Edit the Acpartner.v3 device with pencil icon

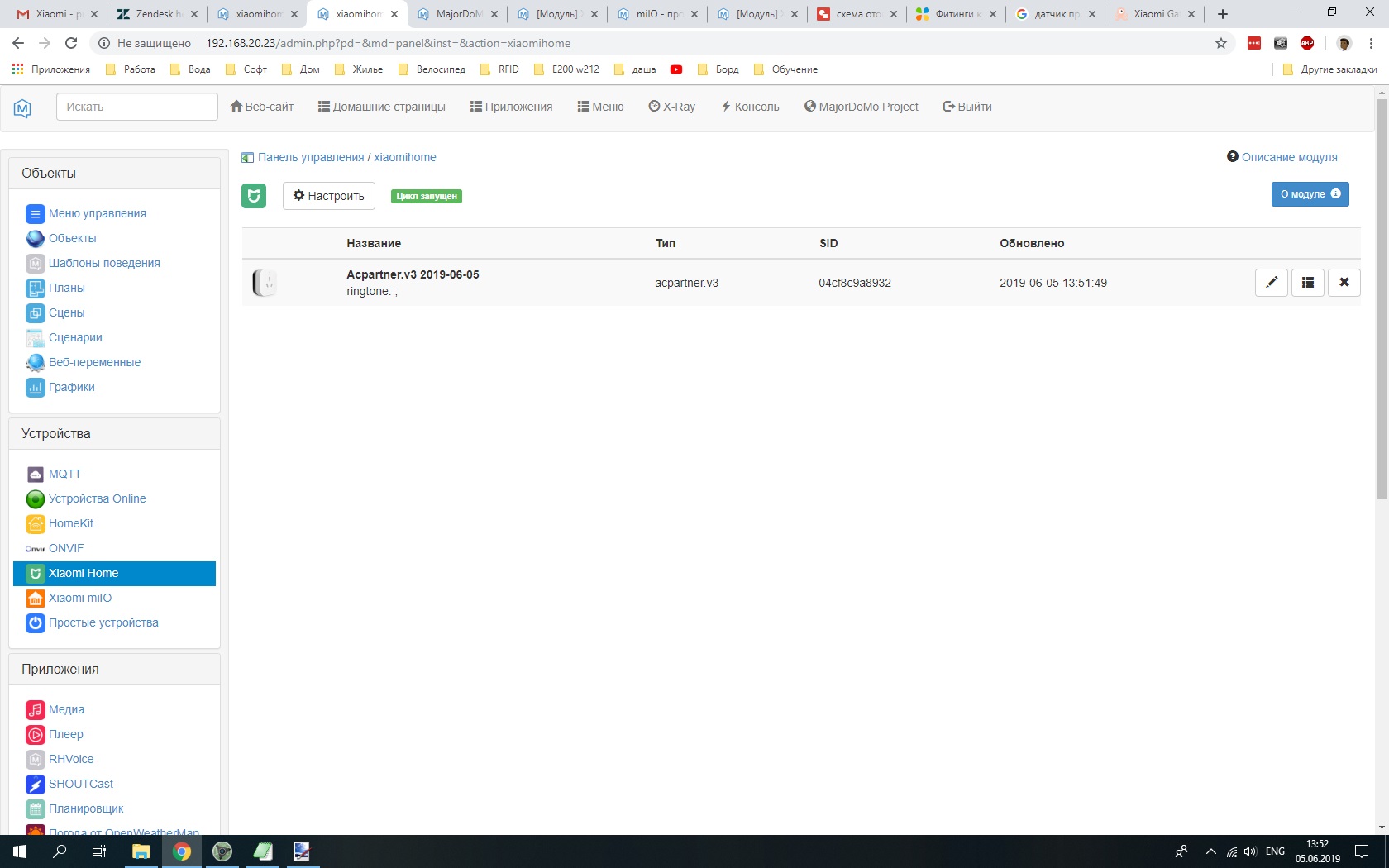click(1272, 283)
